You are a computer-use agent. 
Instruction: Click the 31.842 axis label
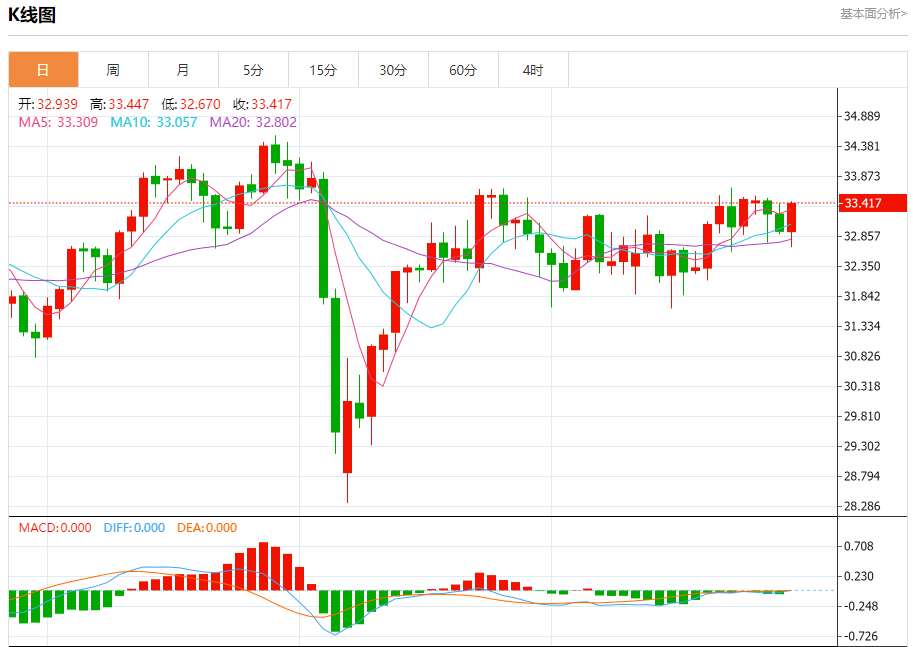(862, 296)
